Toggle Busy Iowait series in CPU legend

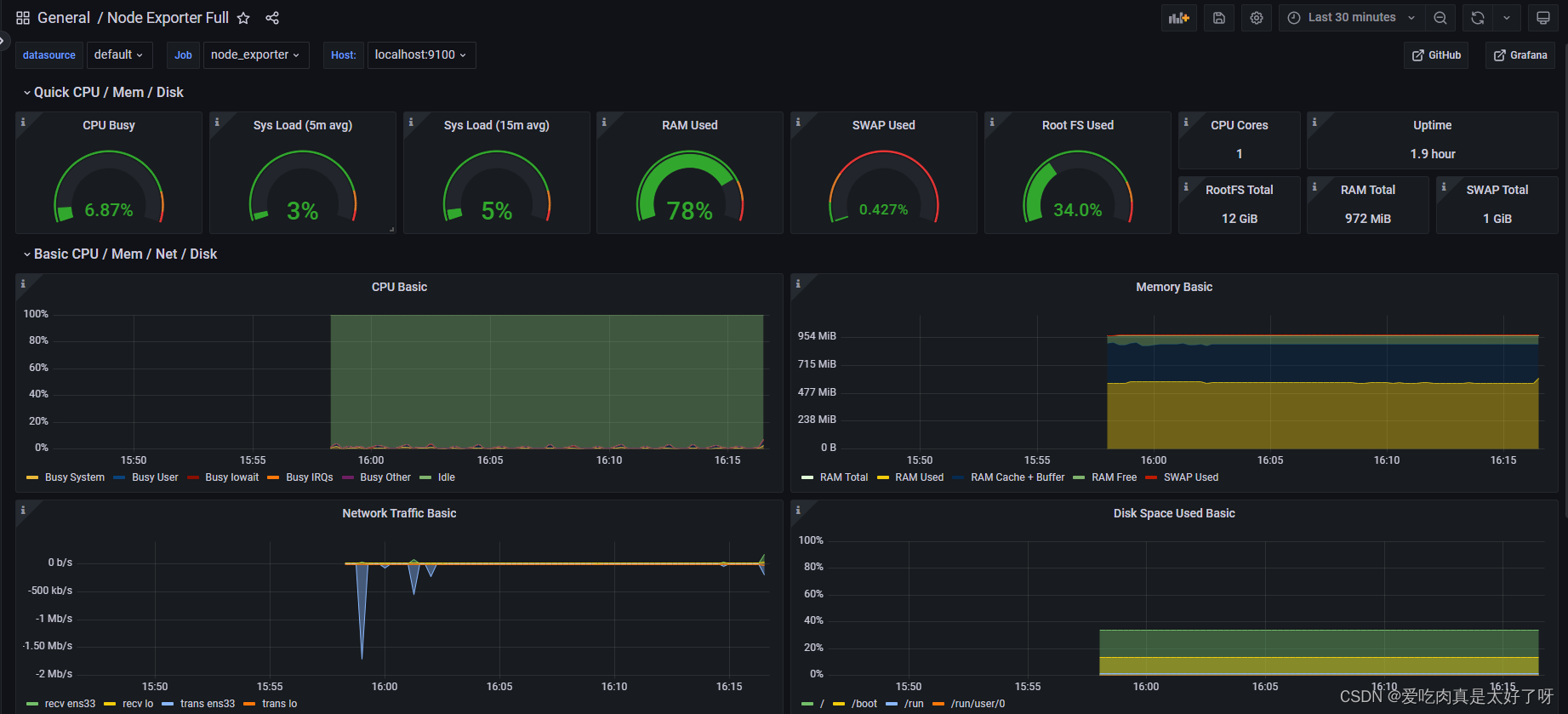point(231,477)
